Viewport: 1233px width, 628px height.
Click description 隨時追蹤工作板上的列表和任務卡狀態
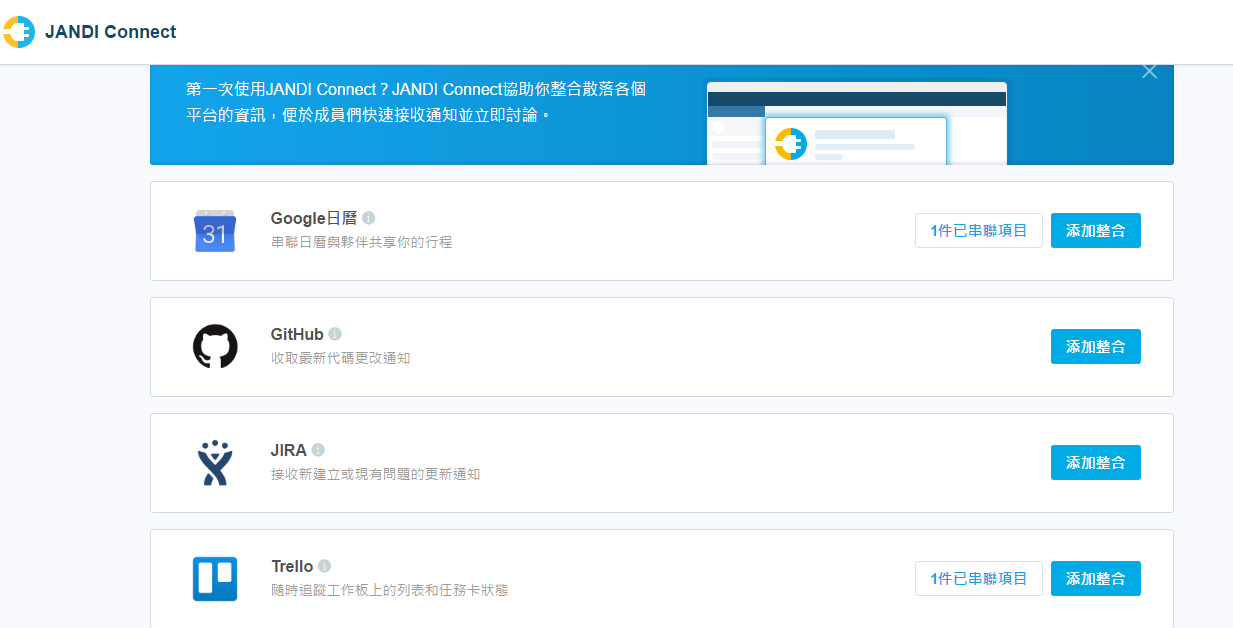click(x=389, y=590)
